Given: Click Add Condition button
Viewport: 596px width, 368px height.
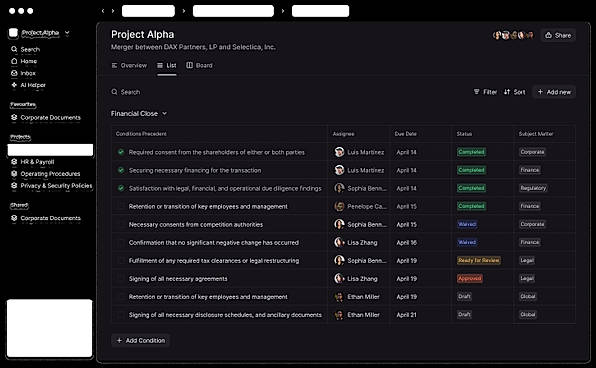Looking at the screenshot, I should 141,341.
